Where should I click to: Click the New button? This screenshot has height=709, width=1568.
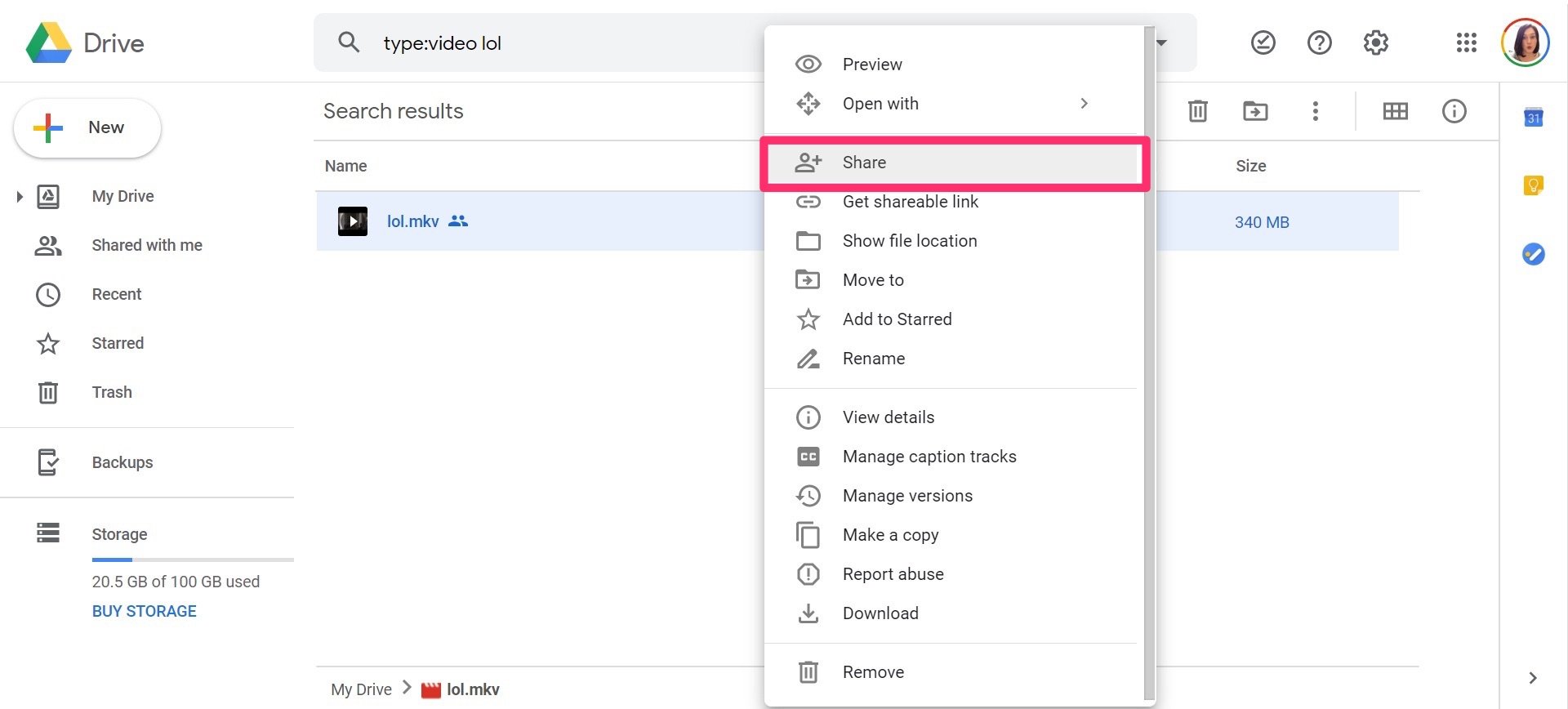tap(87, 128)
